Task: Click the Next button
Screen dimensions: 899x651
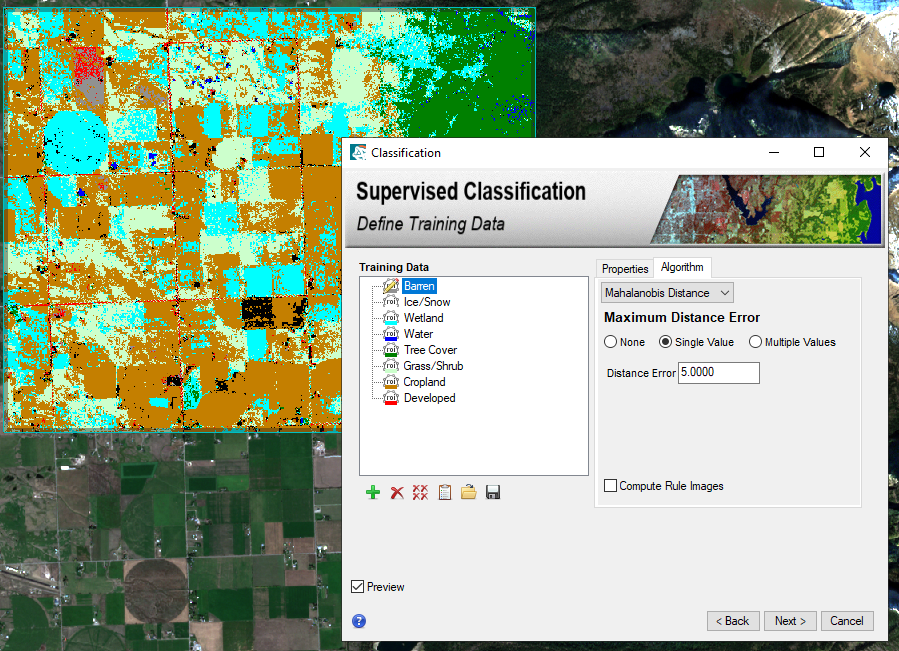Action: tap(791, 621)
